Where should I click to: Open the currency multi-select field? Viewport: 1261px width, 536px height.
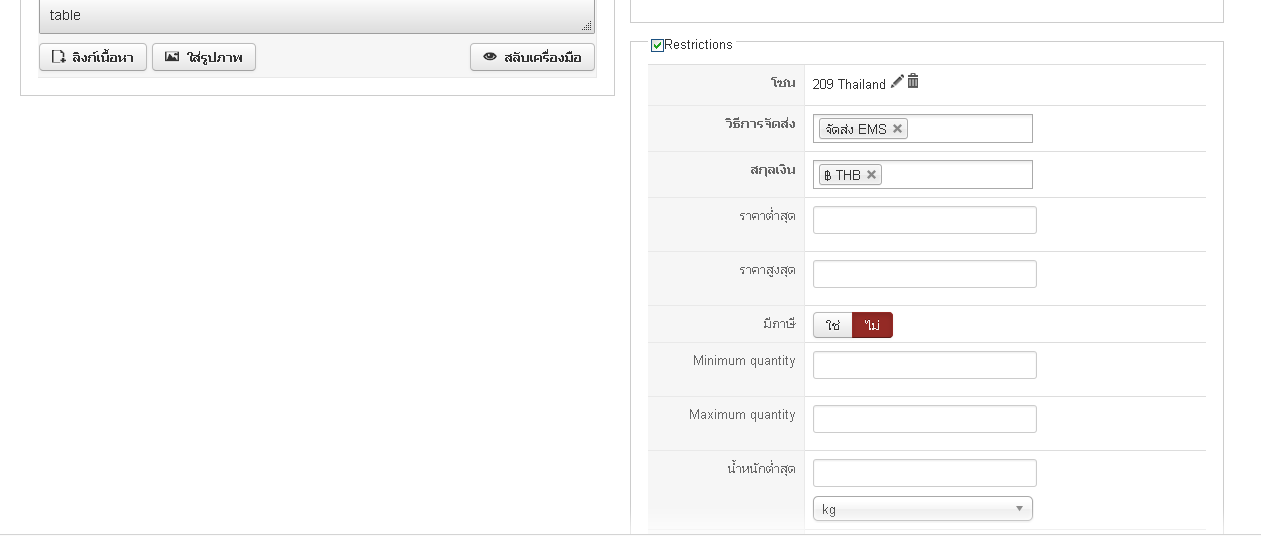click(x=923, y=175)
